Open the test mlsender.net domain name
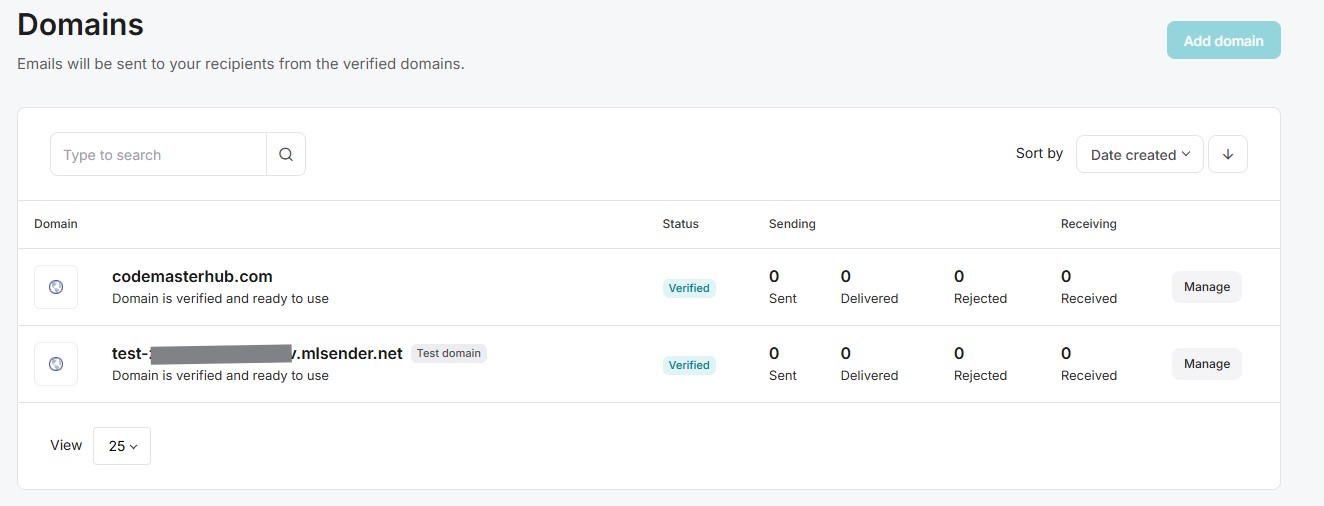The height and width of the screenshot is (506, 1324). coord(257,353)
